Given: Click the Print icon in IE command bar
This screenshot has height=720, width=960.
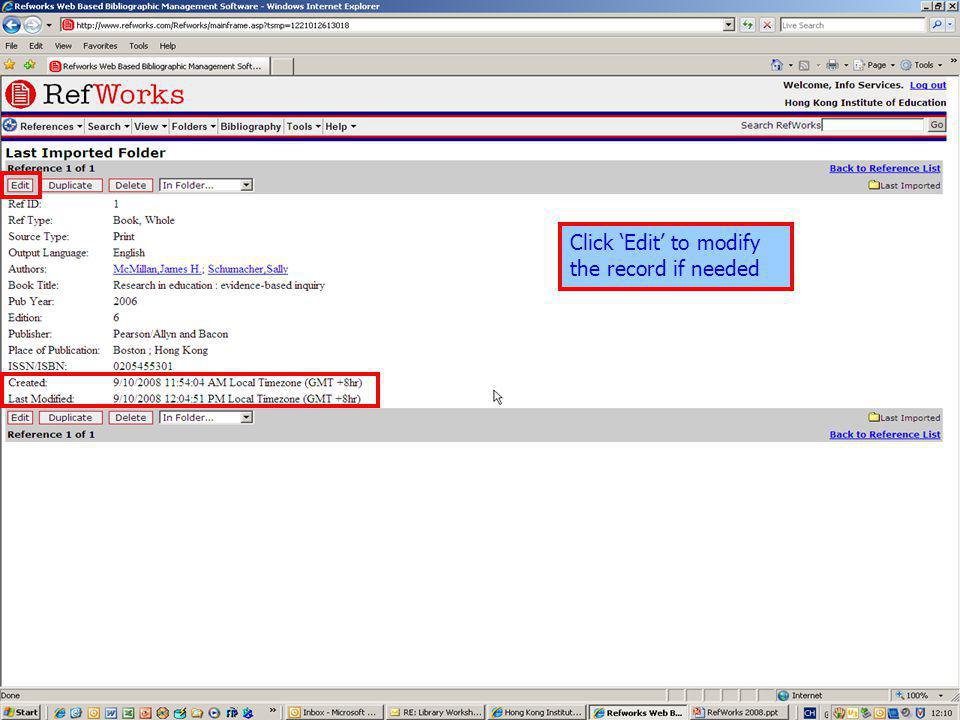Looking at the screenshot, I should pos(832,65).
